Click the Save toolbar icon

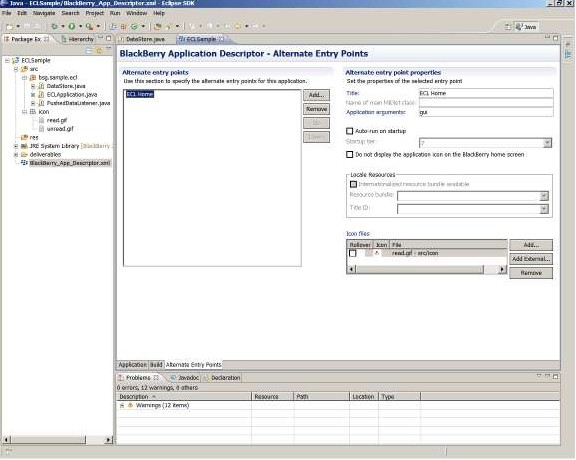click(27, 26)
